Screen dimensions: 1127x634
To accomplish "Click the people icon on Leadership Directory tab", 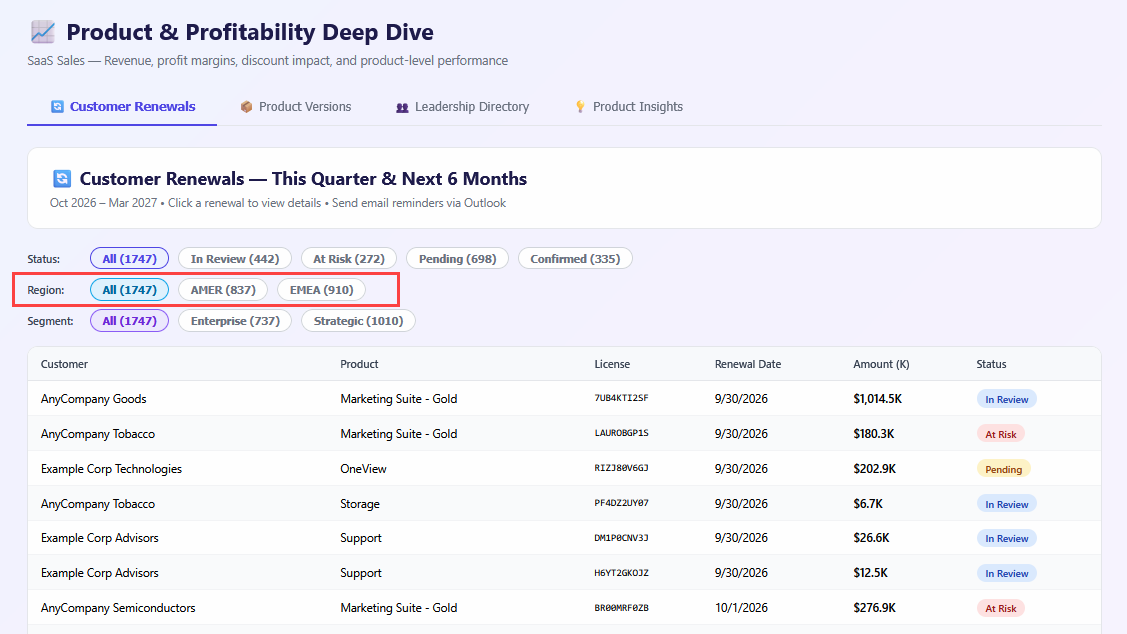I will [x=402, y=107].
